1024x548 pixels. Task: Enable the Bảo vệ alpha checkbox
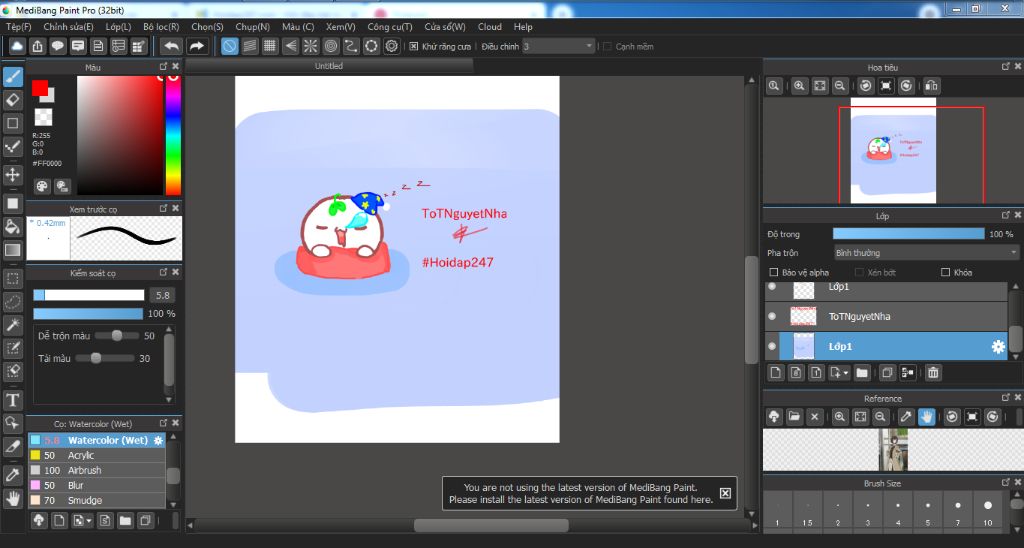point(773,272)
